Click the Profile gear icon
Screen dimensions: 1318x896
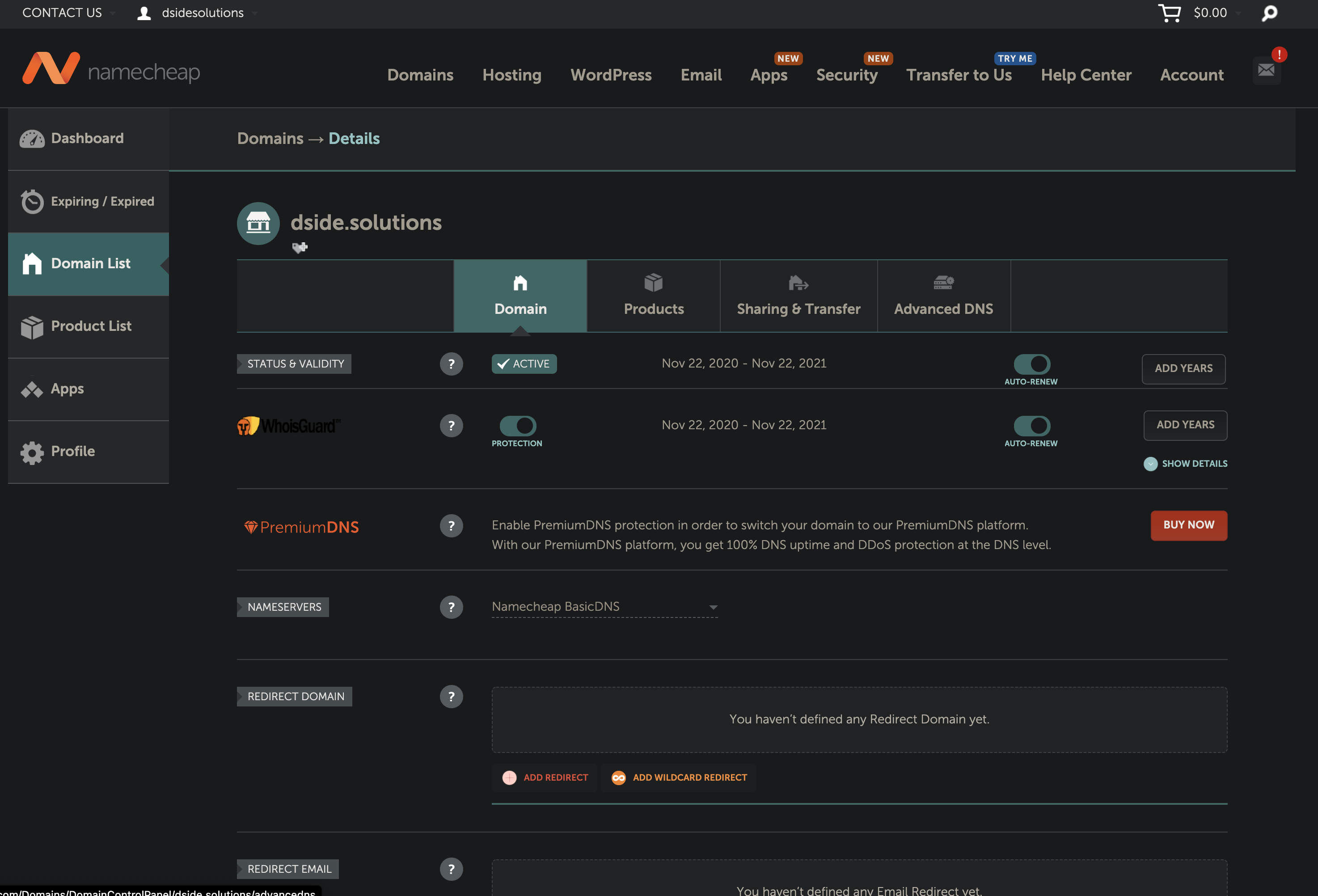(32, 452)
